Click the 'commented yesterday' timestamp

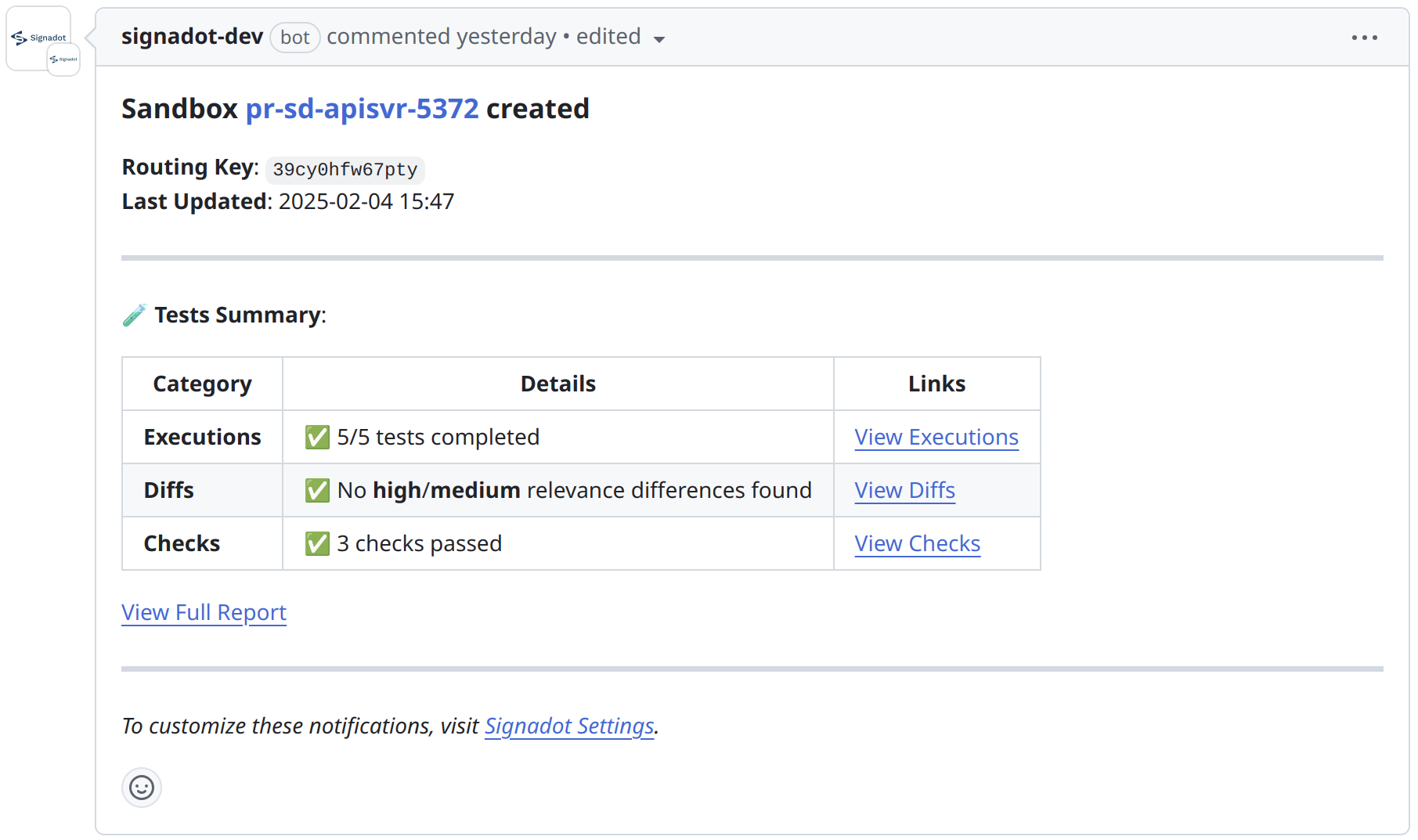(441, 37)
